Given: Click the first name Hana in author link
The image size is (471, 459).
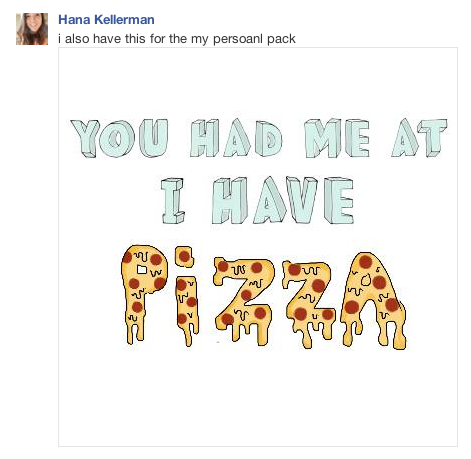Looking at the screenshot, I should (74, 20).
